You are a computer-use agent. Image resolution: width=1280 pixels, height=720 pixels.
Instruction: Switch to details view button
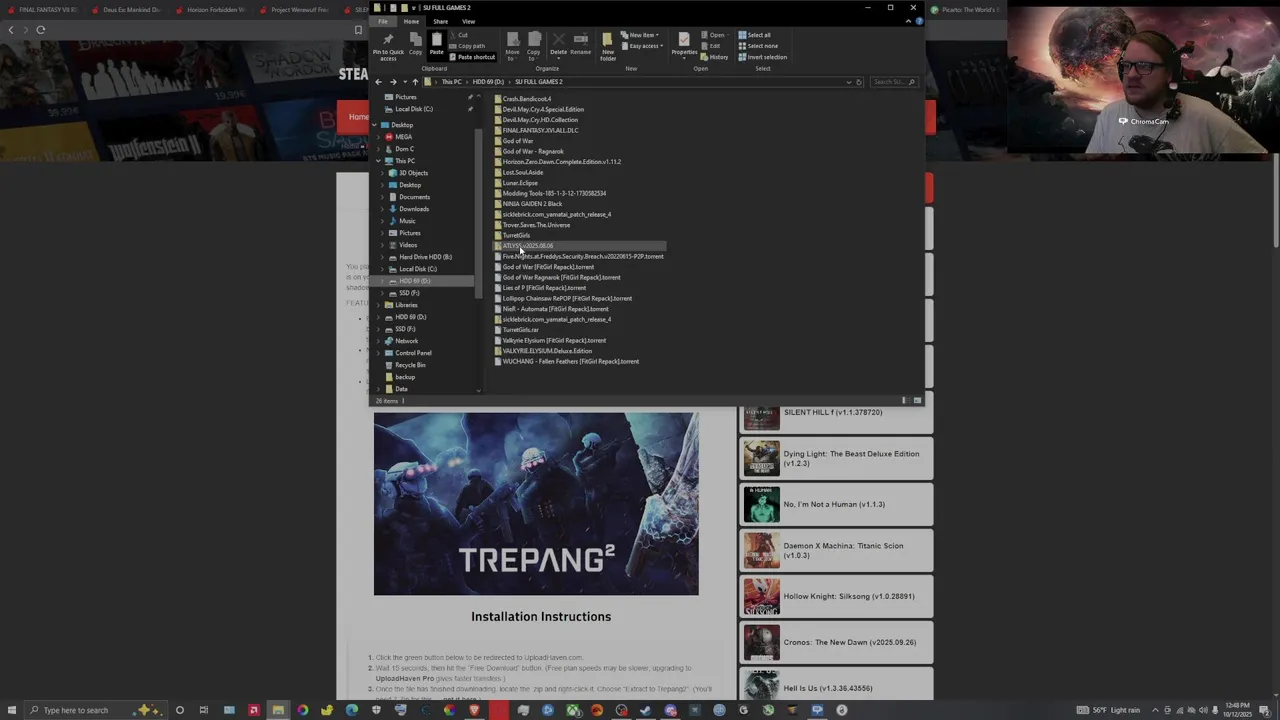pos(905,401)
